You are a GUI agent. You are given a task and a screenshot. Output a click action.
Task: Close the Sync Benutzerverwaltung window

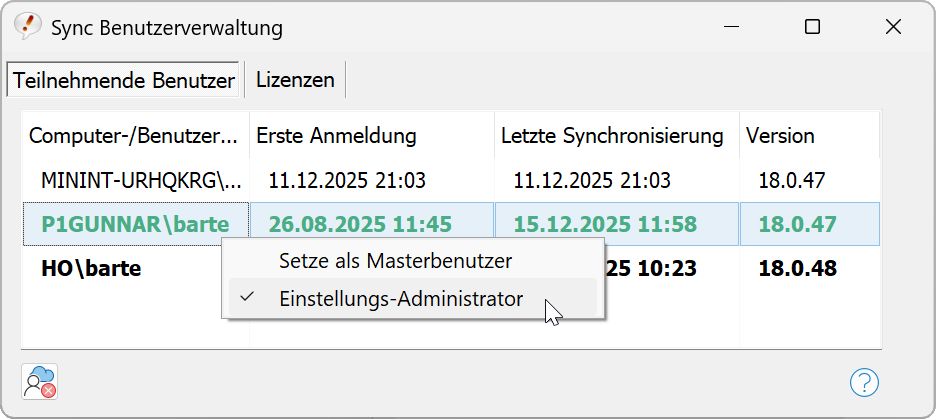tap(893, 28)
